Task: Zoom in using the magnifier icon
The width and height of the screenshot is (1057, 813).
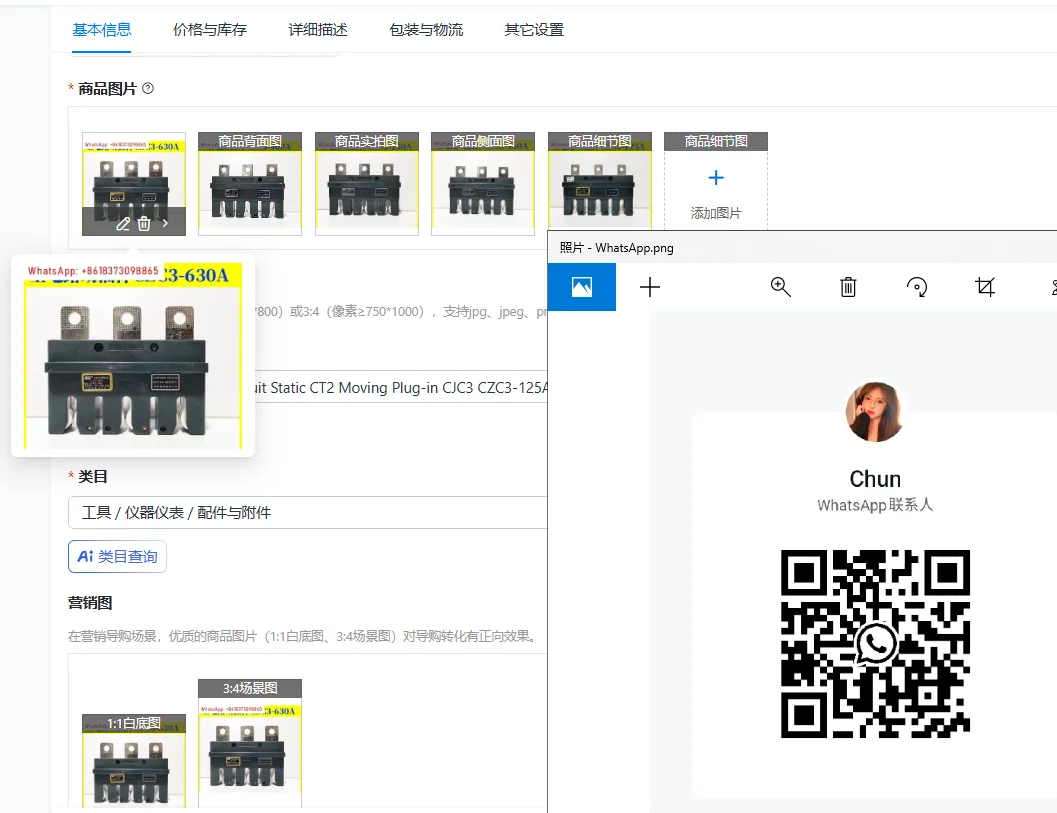Action: (781, 288)
